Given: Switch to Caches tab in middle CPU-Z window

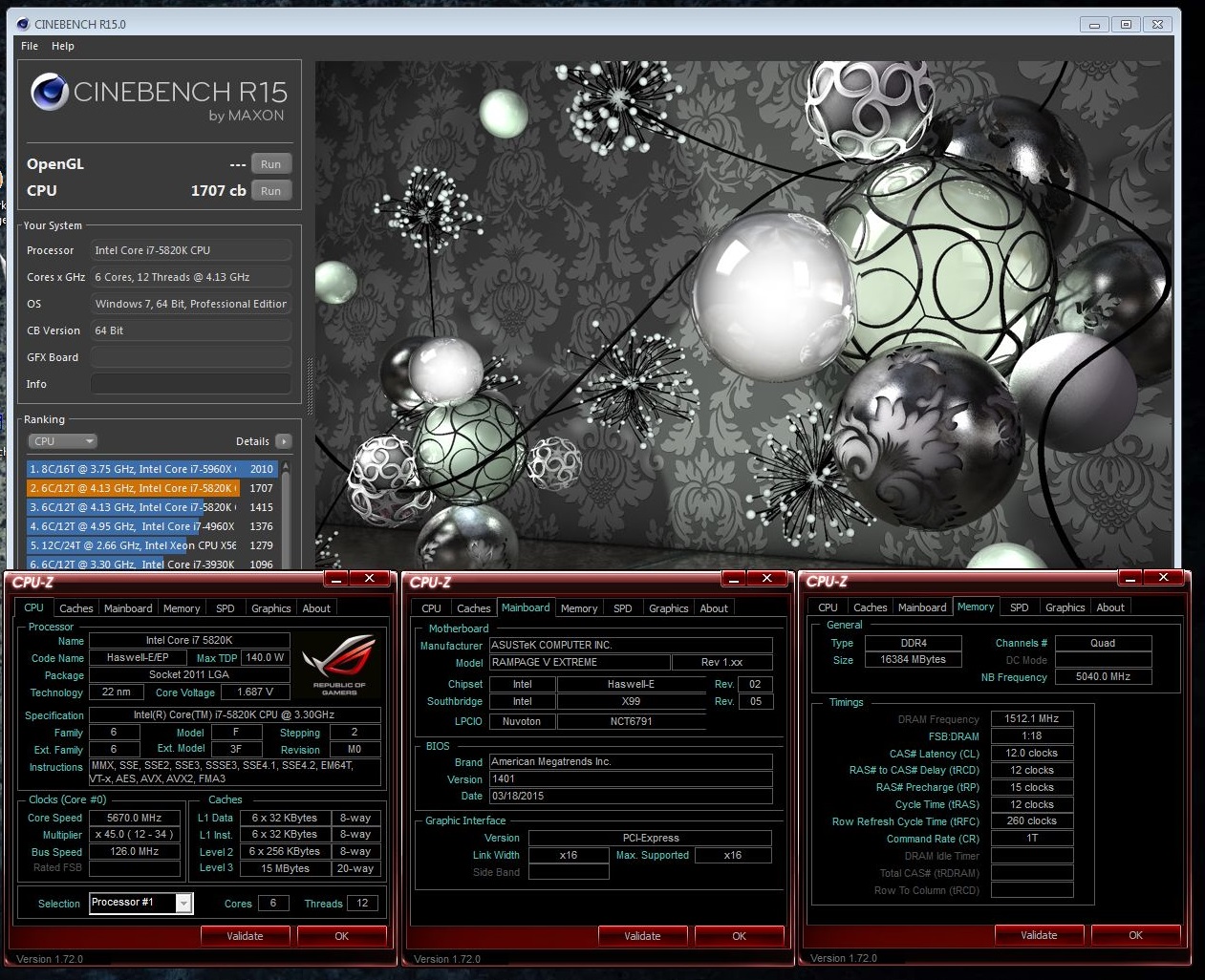Looking at the screenshot, I should [x=474, y=608].
